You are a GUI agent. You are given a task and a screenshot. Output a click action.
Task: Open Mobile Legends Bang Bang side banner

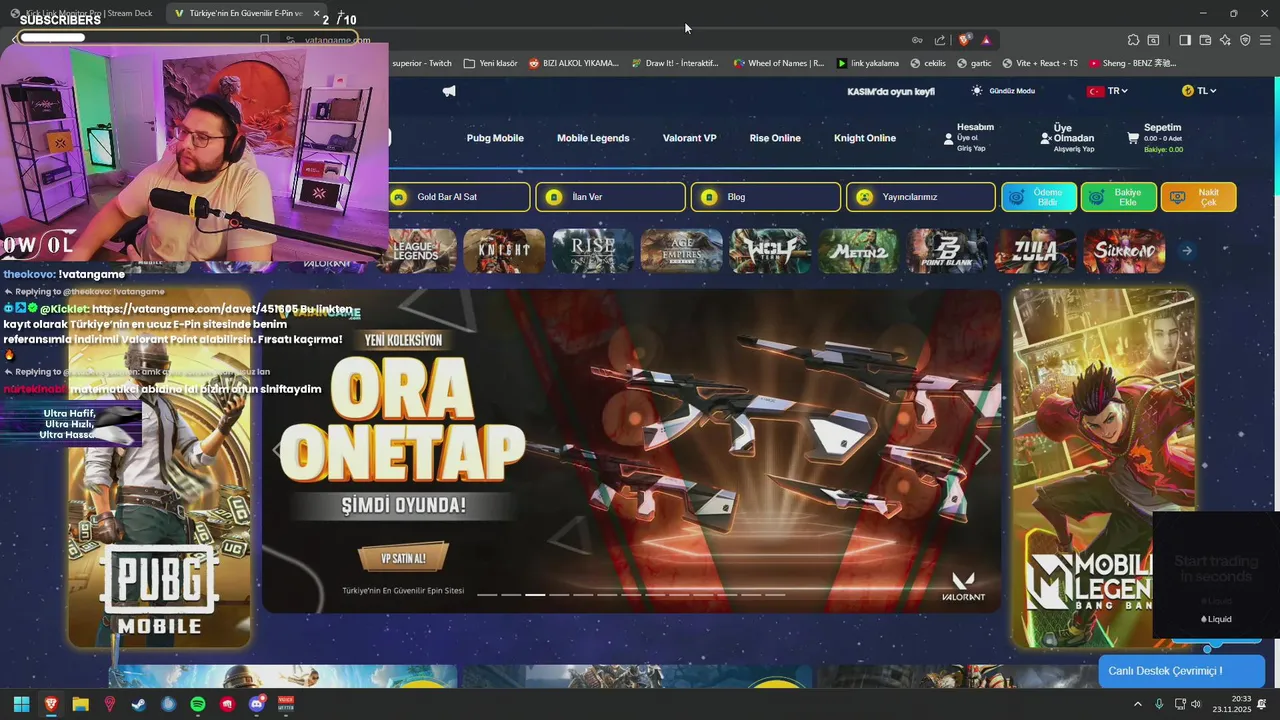tap(1104, 468)
